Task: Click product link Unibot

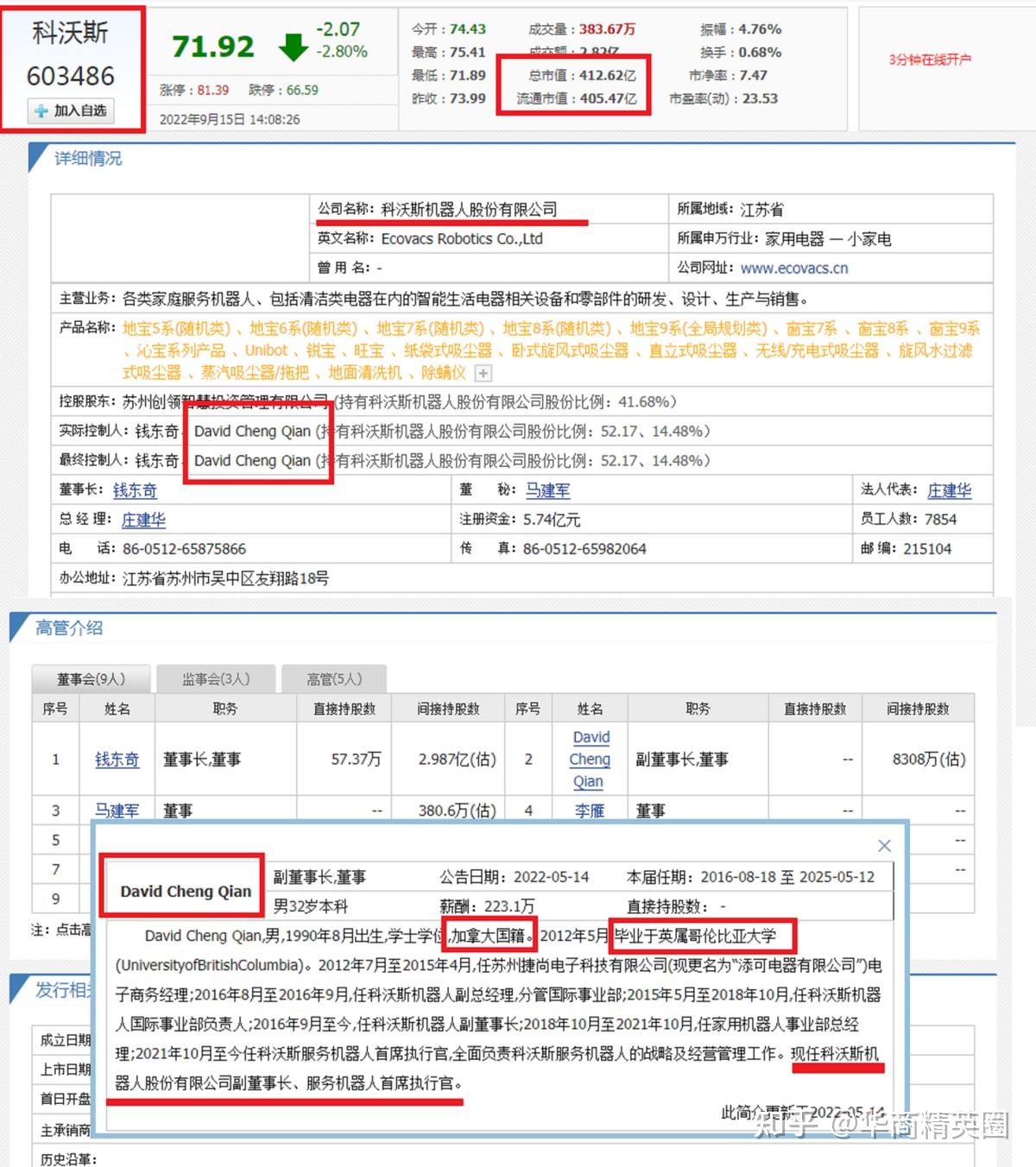Action: [266, 350]
